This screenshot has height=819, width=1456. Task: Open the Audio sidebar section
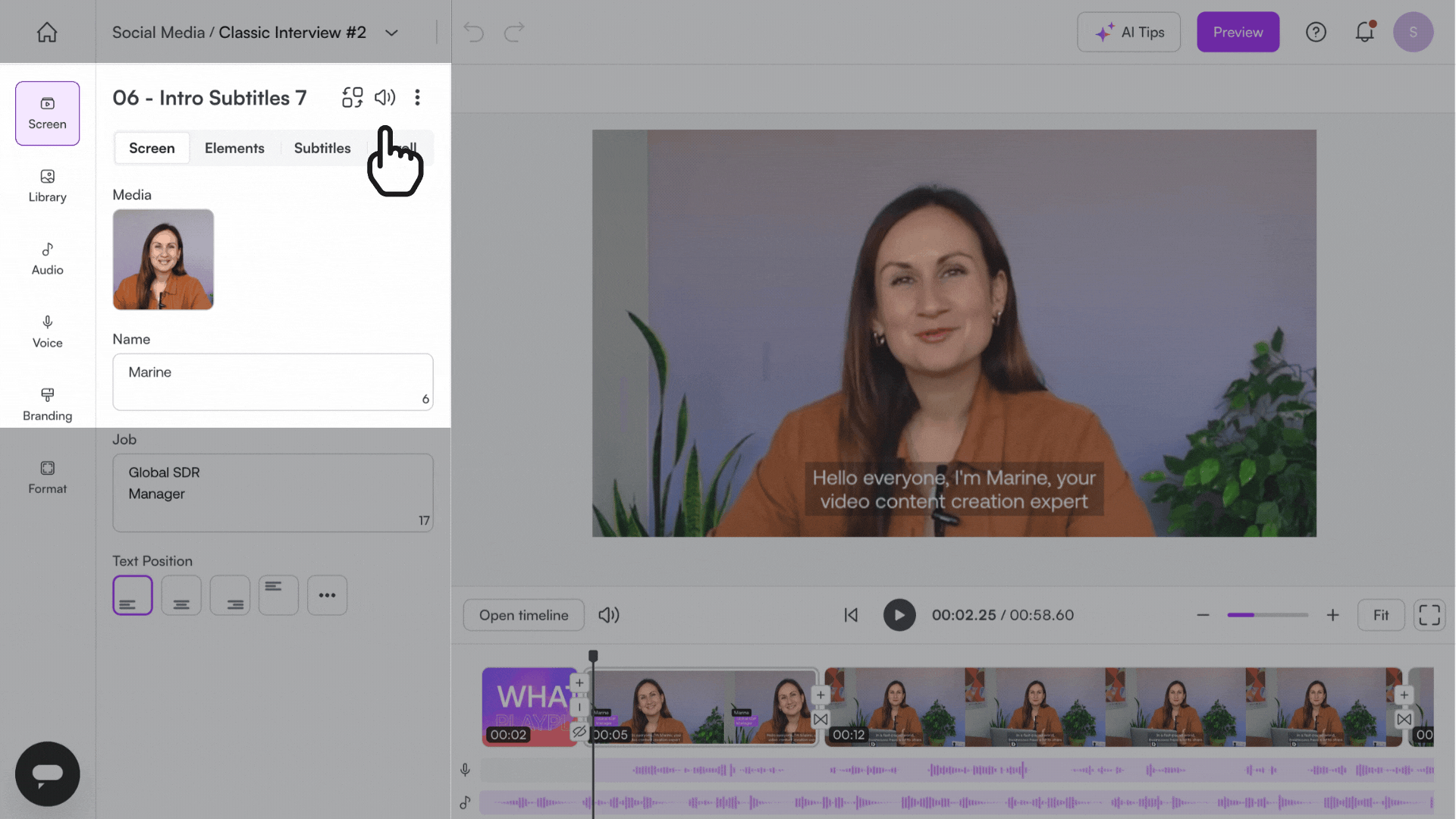coord(47,259)
